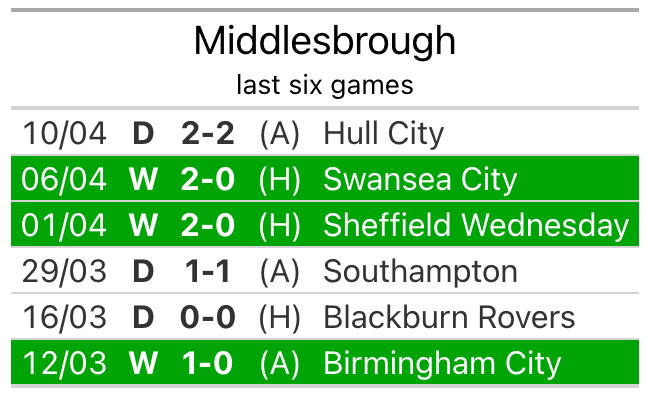Select Blackburn Rovers match entry

pyautogui.click(x=325, y=316)
